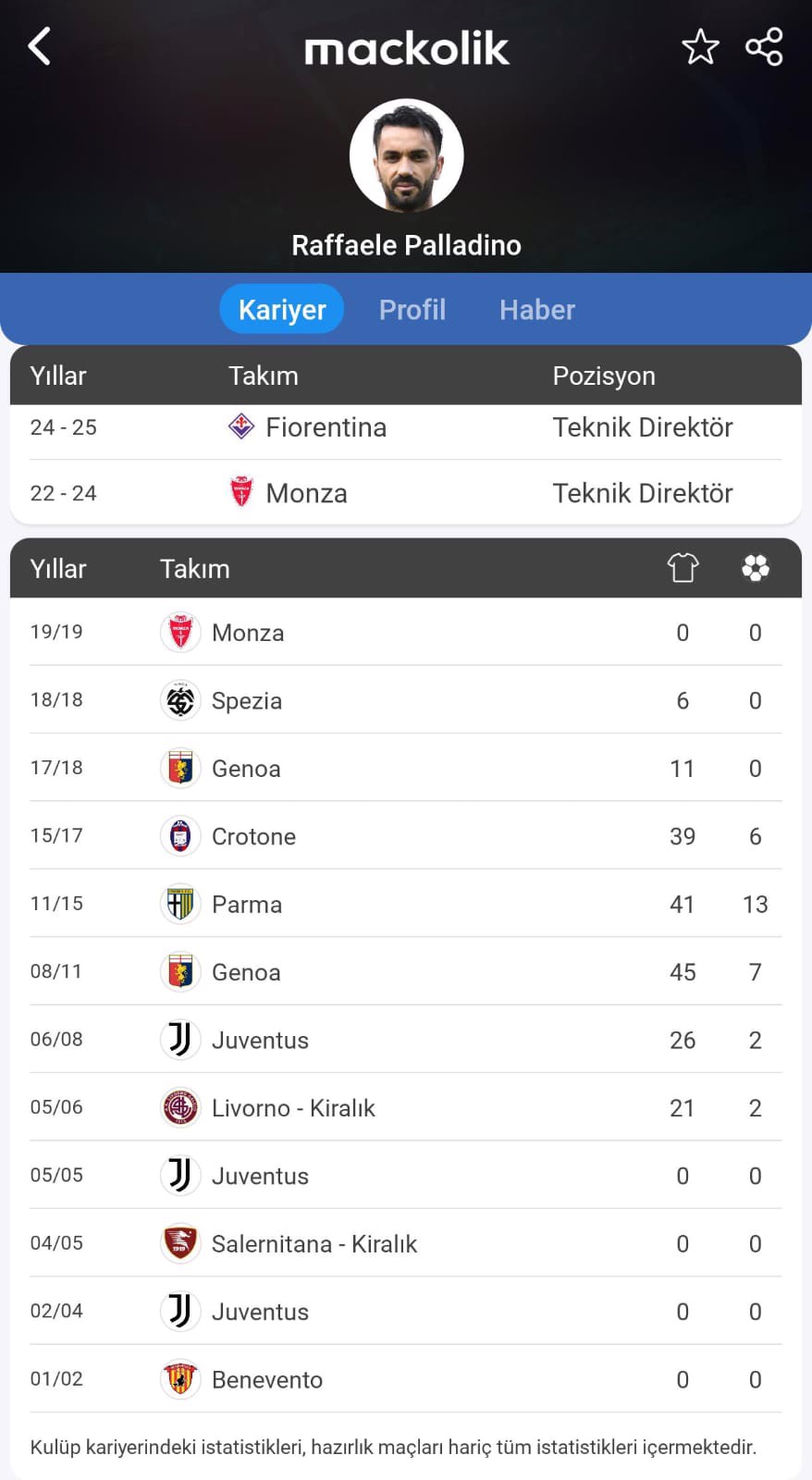The height and width of the screenshot is (1480, 812).
Task: Tap the back arrow icon
Action: [39, 46]
